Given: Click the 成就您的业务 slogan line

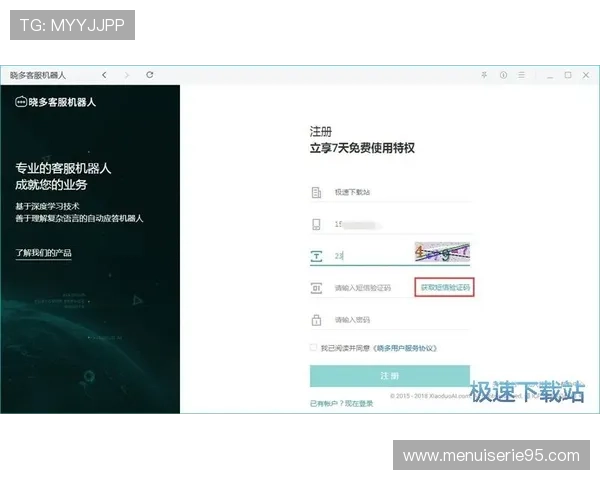Looking at the screenshot, I should [x=51, y=185].
